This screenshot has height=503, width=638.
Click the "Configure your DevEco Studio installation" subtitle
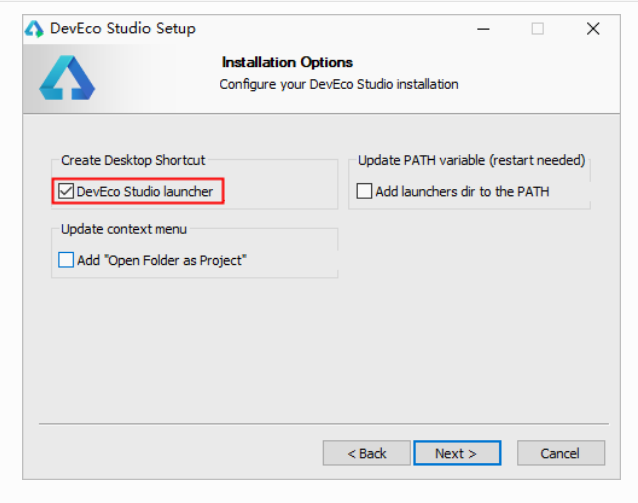[339, 84]
